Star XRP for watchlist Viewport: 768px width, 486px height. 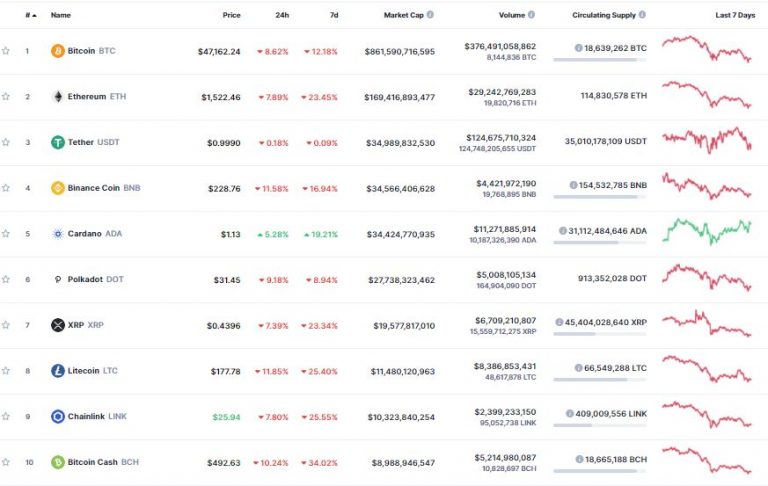pos(6,325)
